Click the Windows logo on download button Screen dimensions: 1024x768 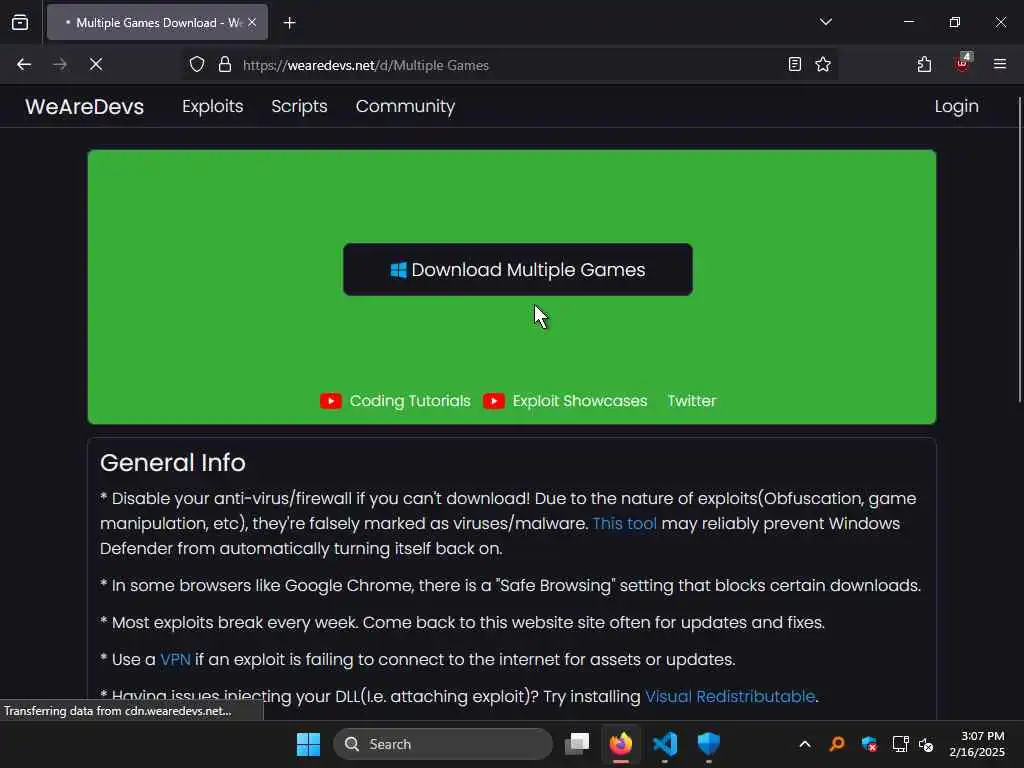398,270
